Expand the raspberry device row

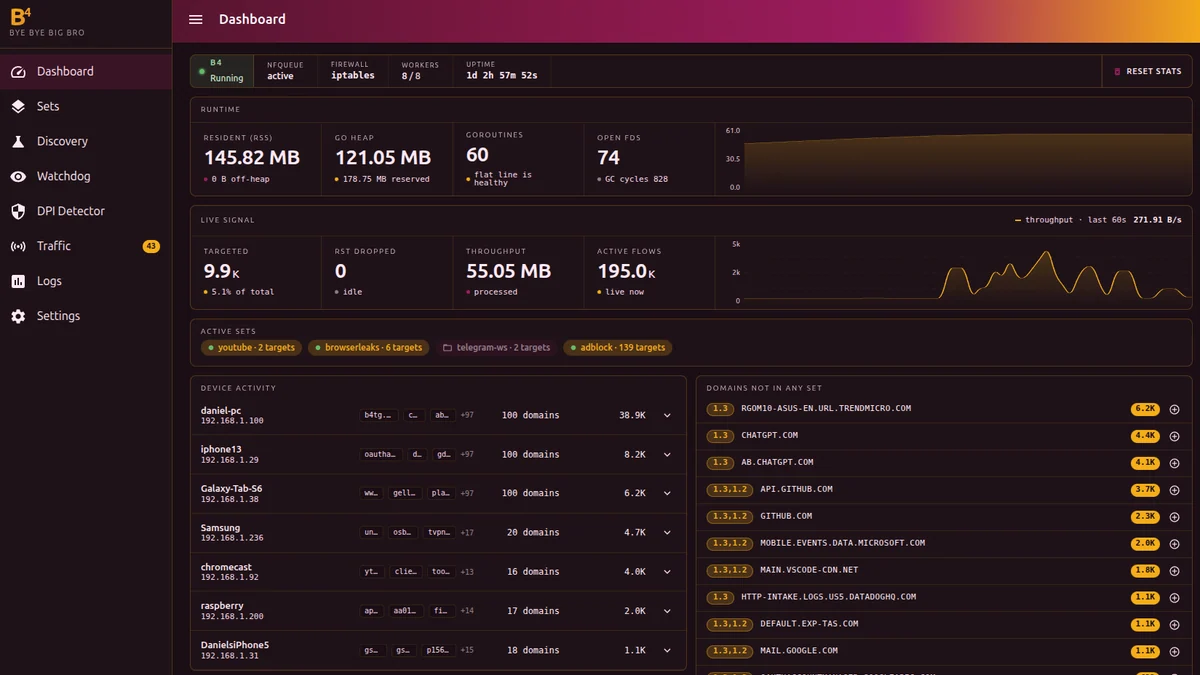[x=667, y=611]
